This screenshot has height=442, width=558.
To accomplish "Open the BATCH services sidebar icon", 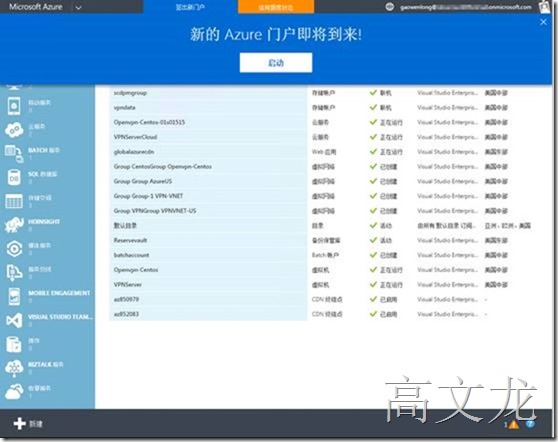I will [14, 154].
